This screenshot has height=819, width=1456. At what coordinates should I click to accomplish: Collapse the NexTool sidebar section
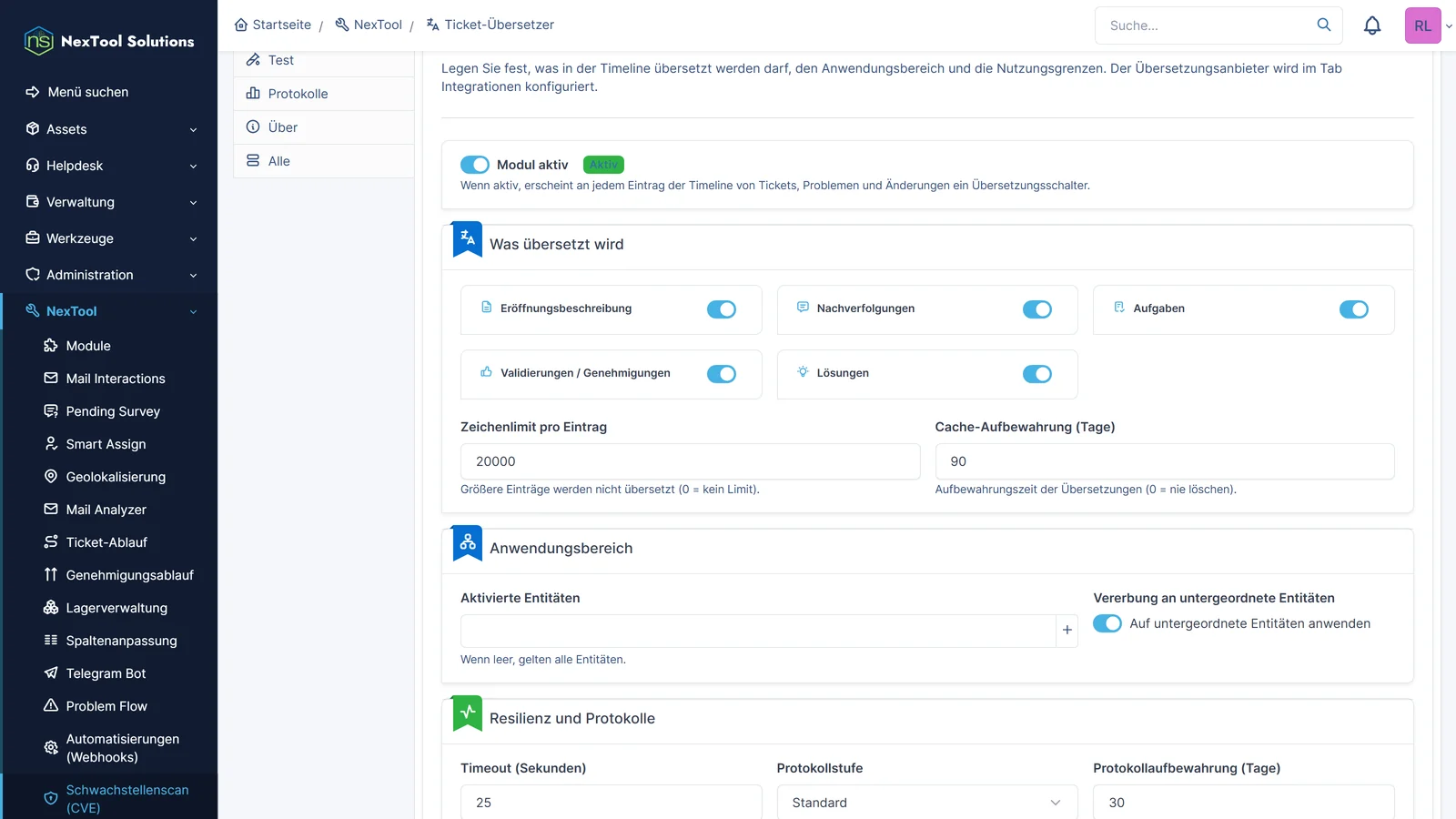click(x=110, y=311)
